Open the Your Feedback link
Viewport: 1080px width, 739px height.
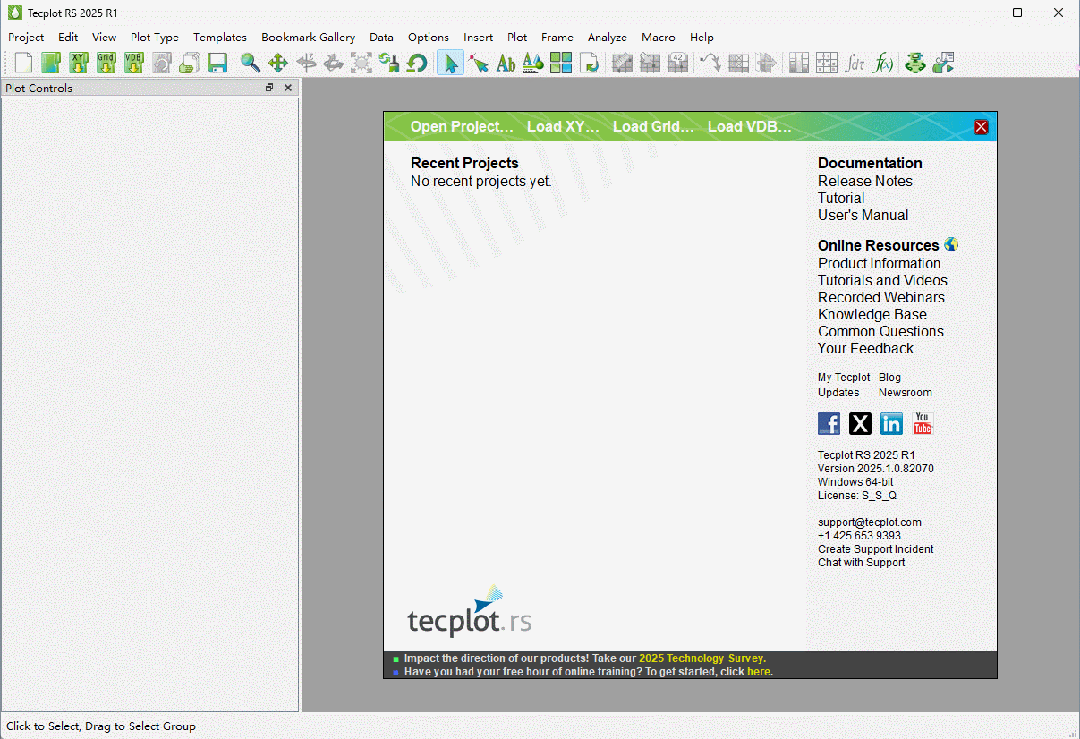tap(865, 348)
